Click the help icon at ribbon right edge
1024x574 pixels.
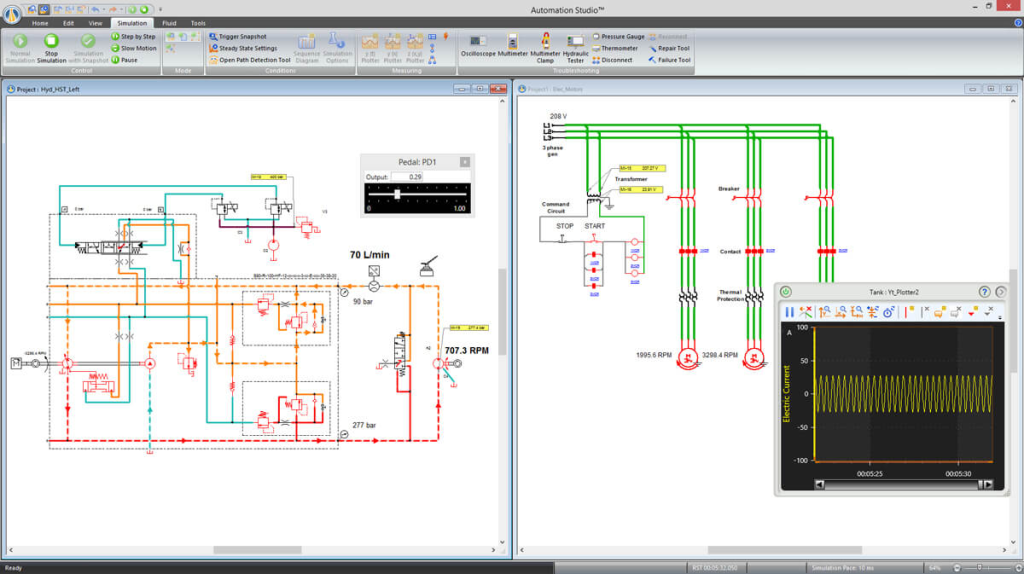(x=1017, y=23)
